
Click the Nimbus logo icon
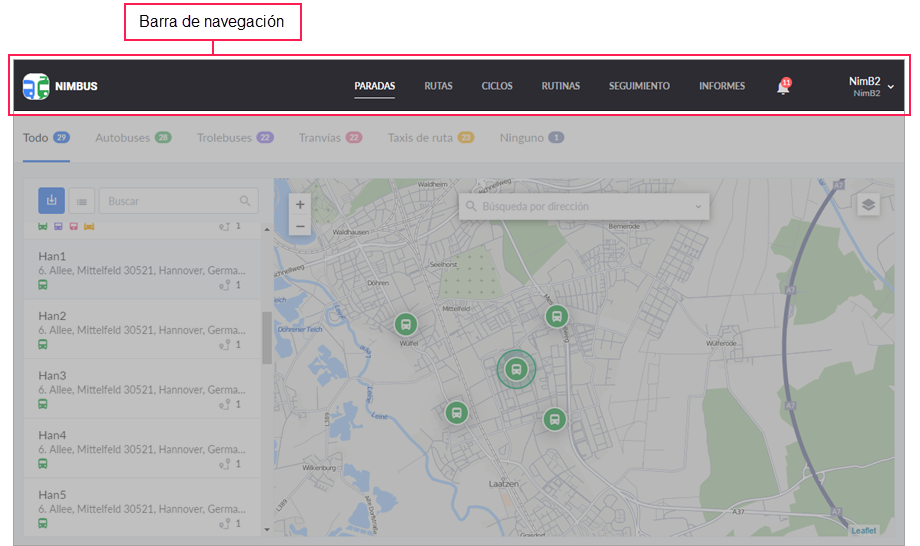coord(36,86)
